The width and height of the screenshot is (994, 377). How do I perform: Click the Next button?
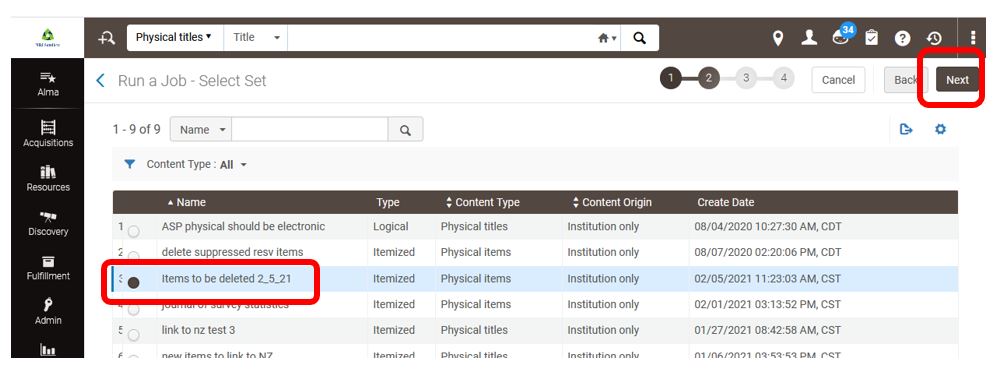click(x=957, y=80)
